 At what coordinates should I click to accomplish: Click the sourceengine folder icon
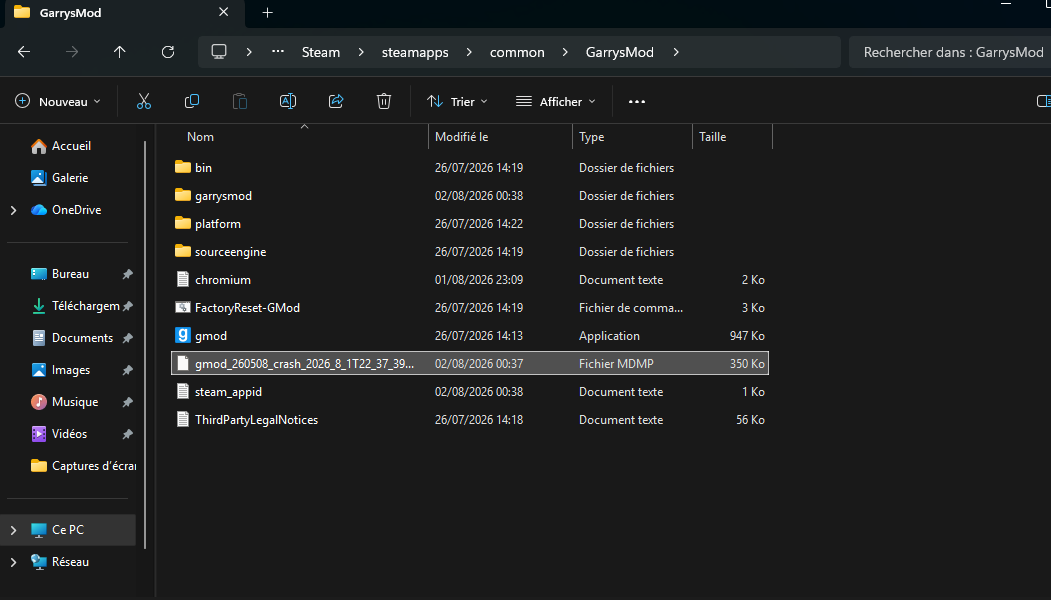coord(182,251)
